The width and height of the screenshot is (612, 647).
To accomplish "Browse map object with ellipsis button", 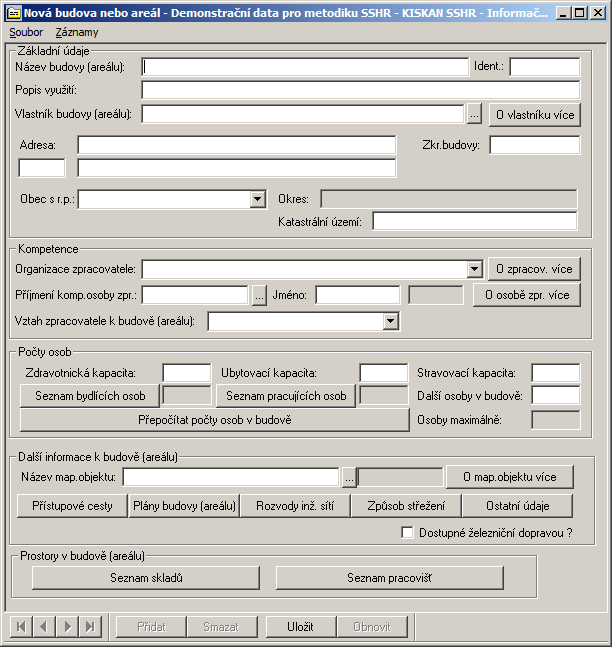I will 349,478.
